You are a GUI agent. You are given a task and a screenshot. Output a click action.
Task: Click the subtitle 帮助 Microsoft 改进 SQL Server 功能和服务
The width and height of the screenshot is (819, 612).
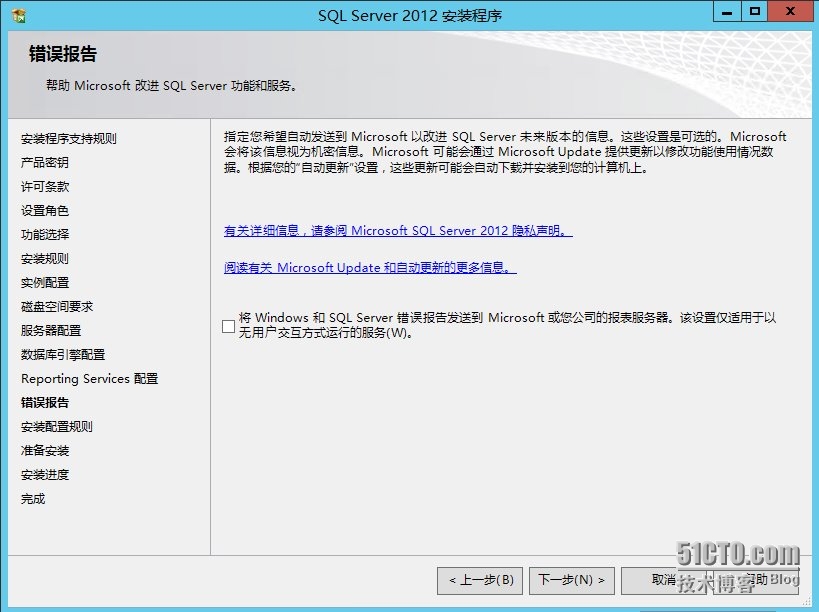(172, 86)
